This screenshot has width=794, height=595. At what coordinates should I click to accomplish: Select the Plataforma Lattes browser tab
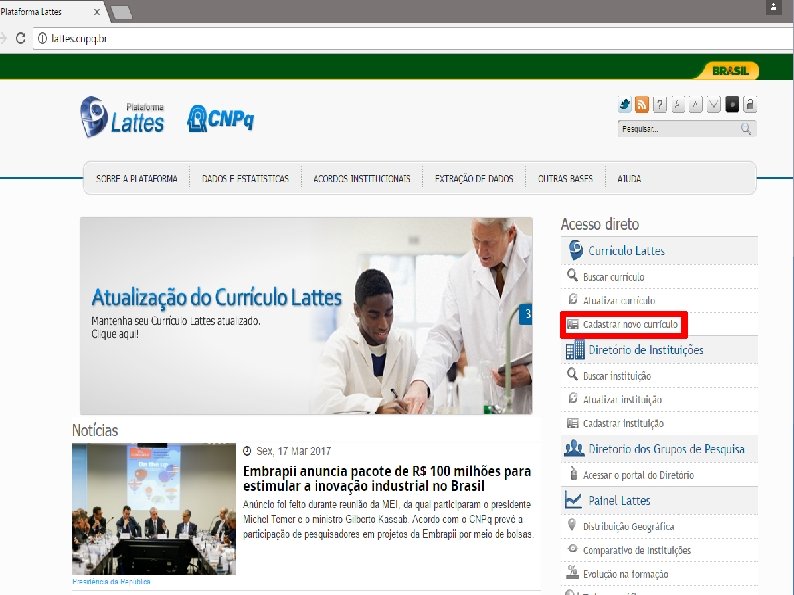point(51,11)
